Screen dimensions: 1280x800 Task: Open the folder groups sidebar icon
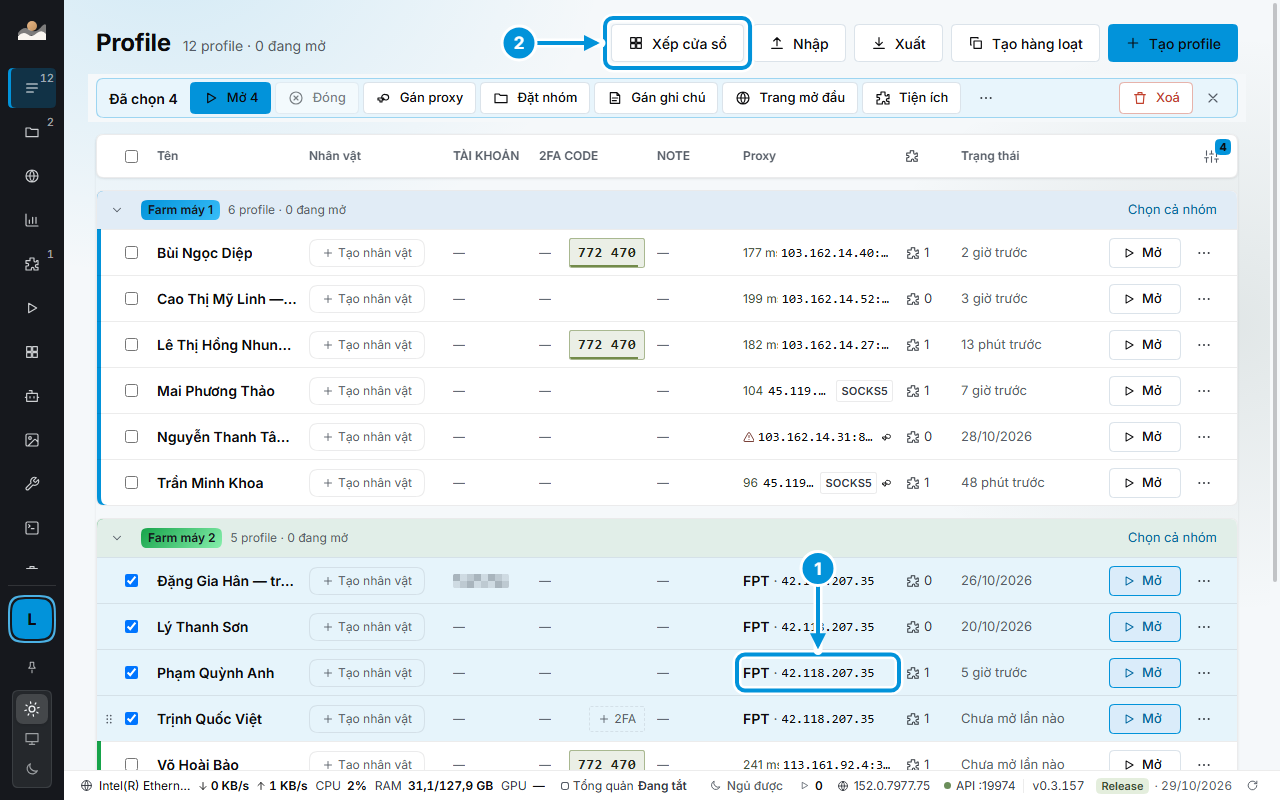coord(32,132)
